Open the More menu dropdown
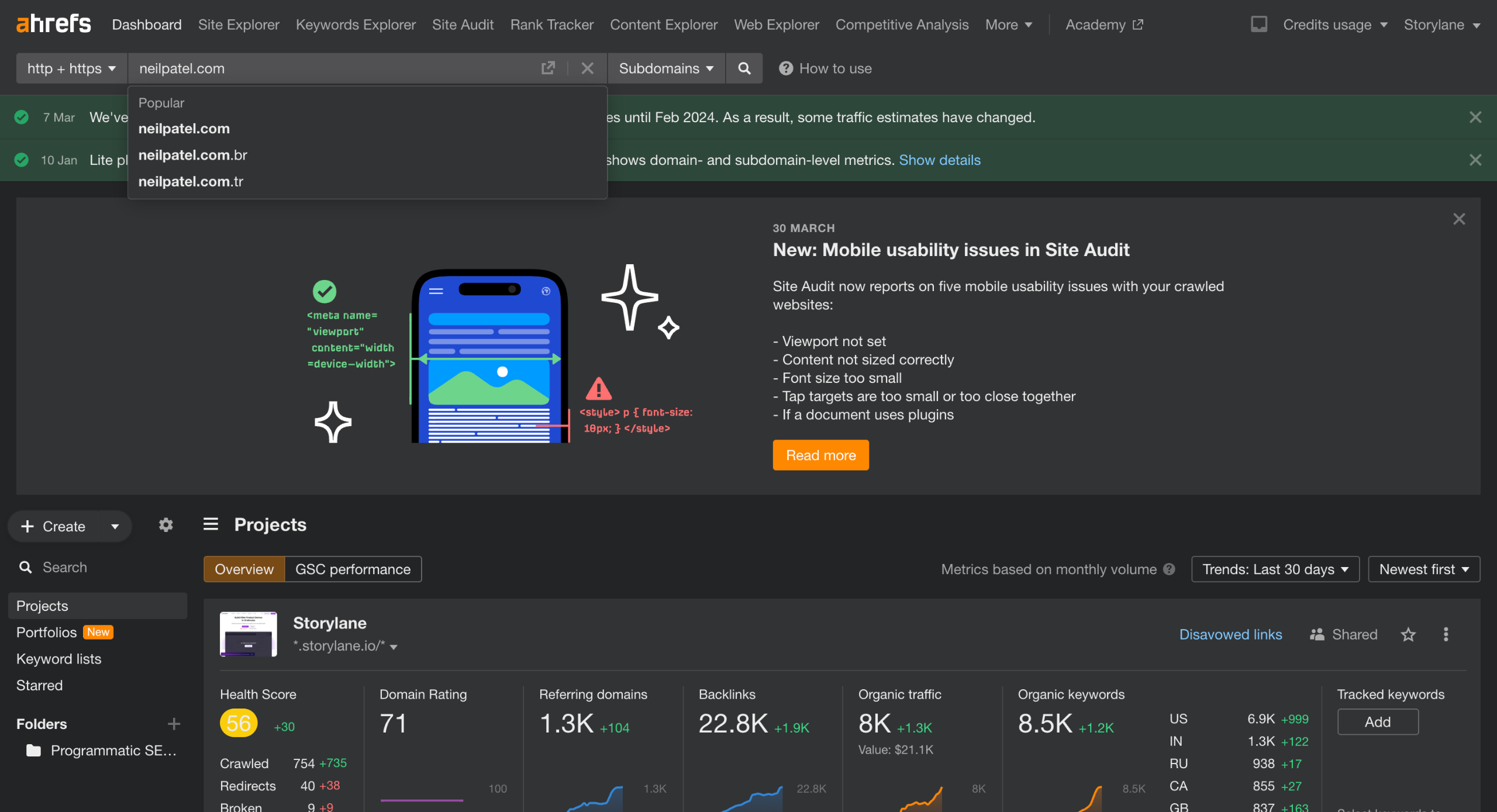Viewport: 1497px width, 812px height. tap(1008, 25)
